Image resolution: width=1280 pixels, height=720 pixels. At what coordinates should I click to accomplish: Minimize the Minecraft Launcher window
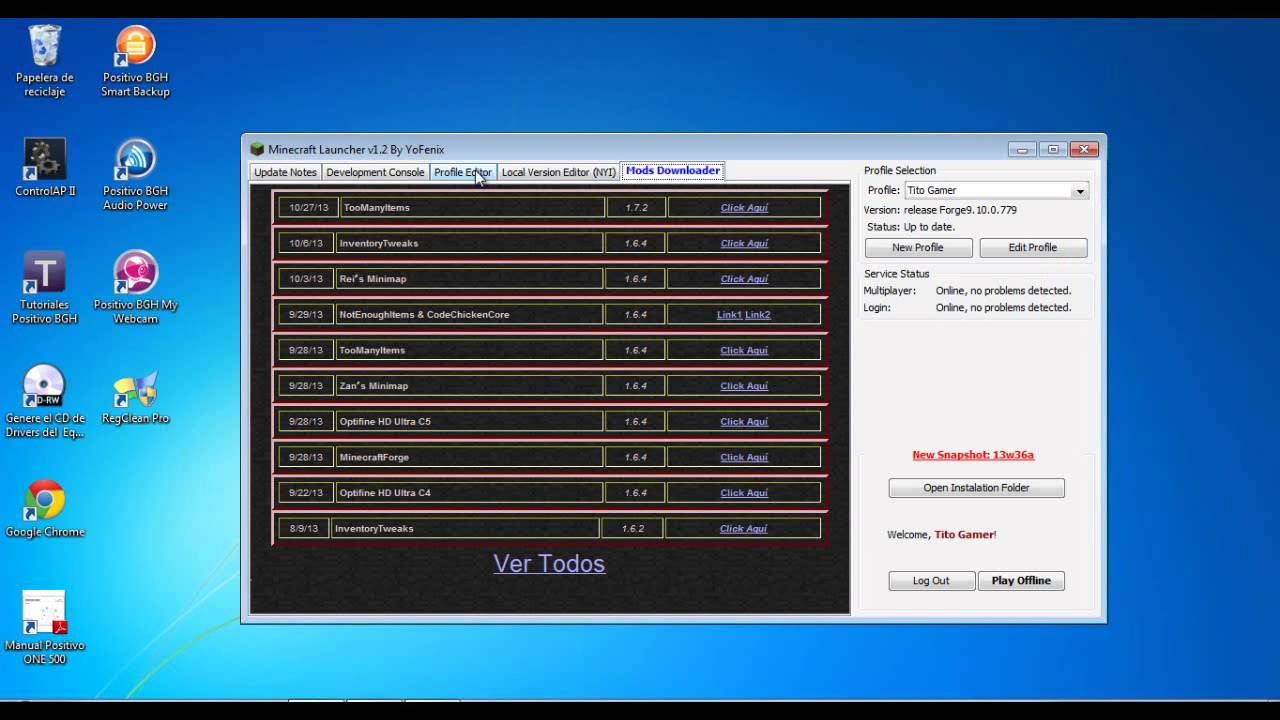pyautogui.click(x=1022, y=150)
